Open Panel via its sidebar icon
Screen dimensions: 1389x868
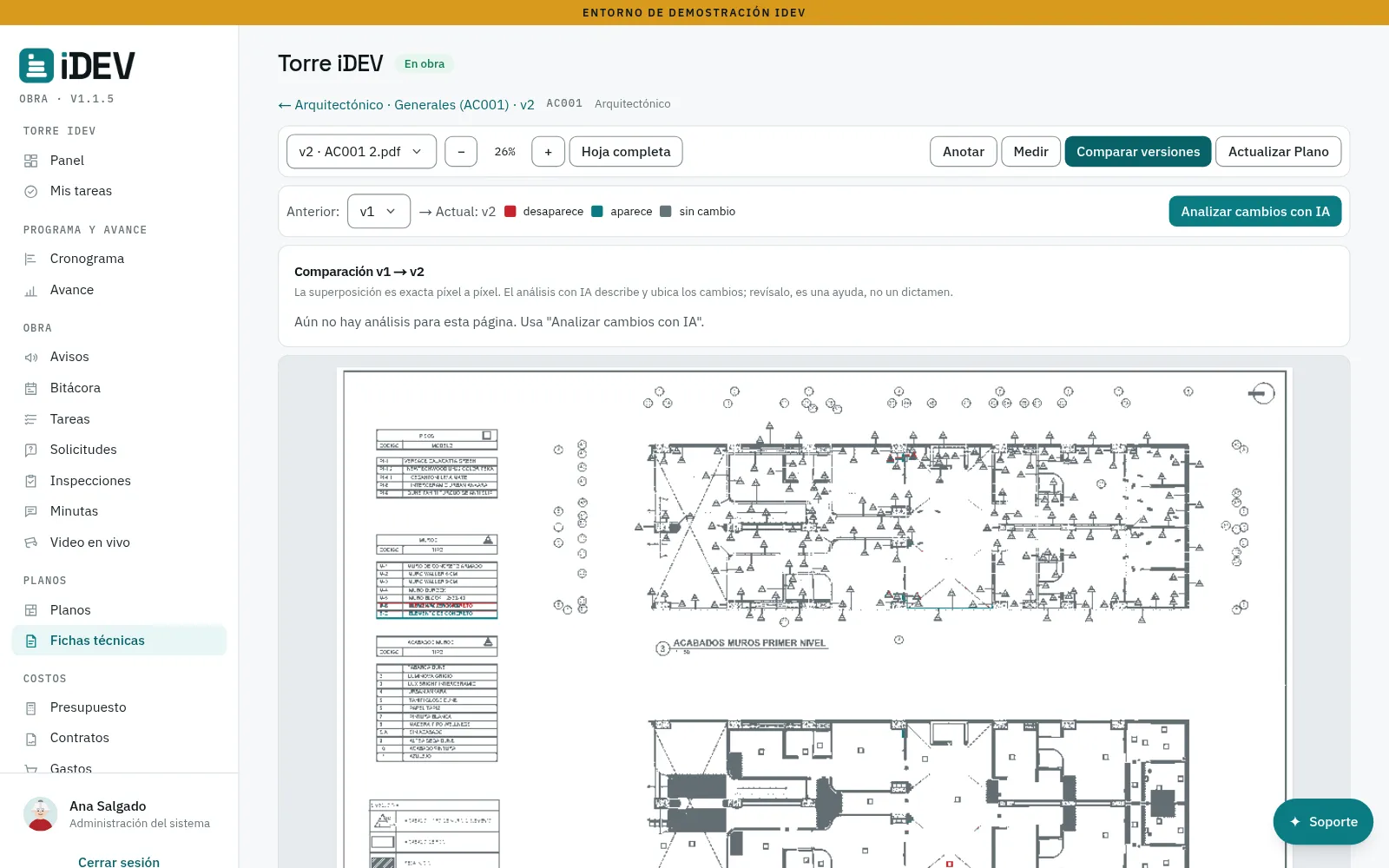tap(31, 161)
